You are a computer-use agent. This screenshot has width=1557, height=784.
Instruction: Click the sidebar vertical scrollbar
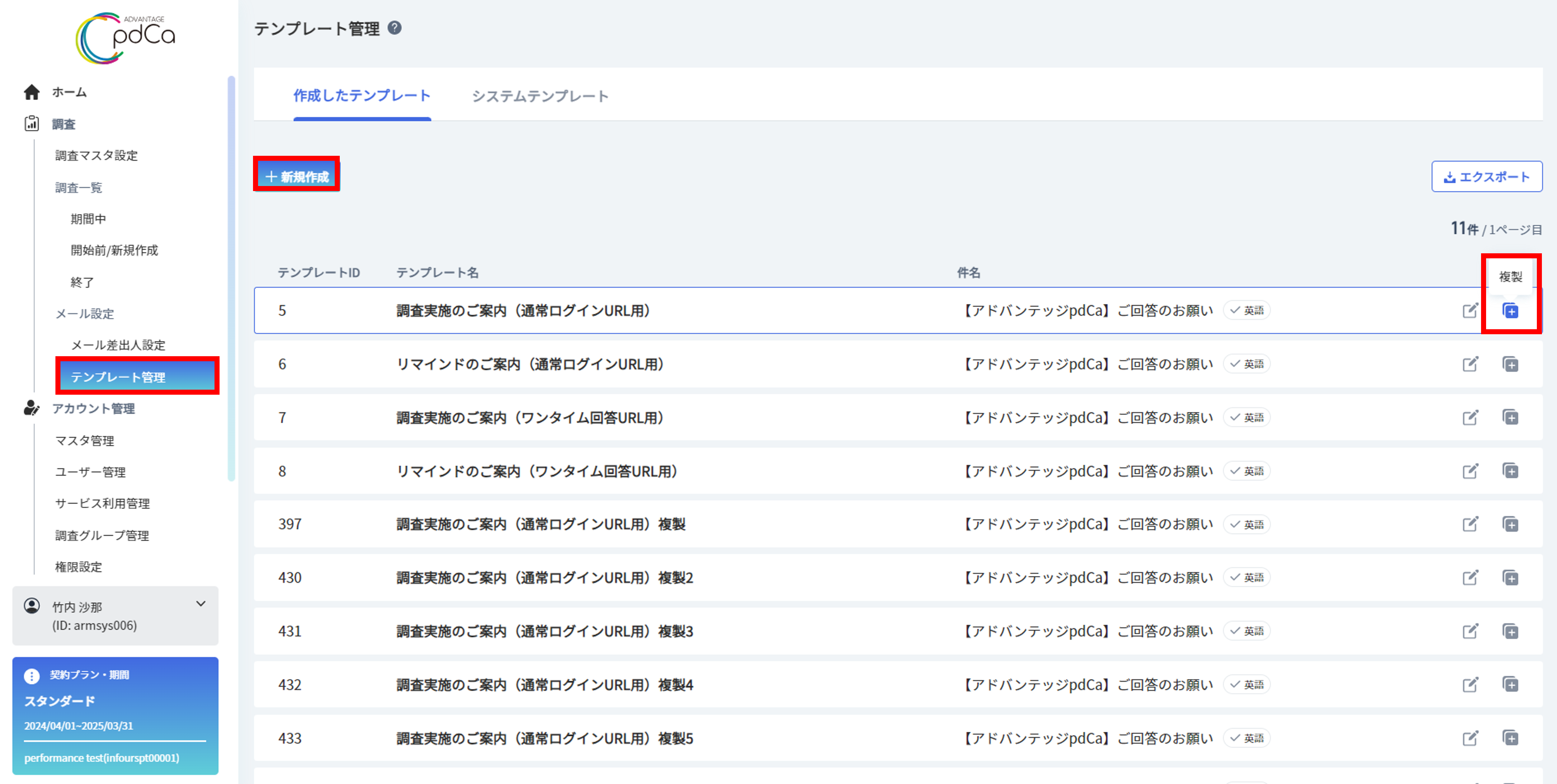(x=231, y=278)
